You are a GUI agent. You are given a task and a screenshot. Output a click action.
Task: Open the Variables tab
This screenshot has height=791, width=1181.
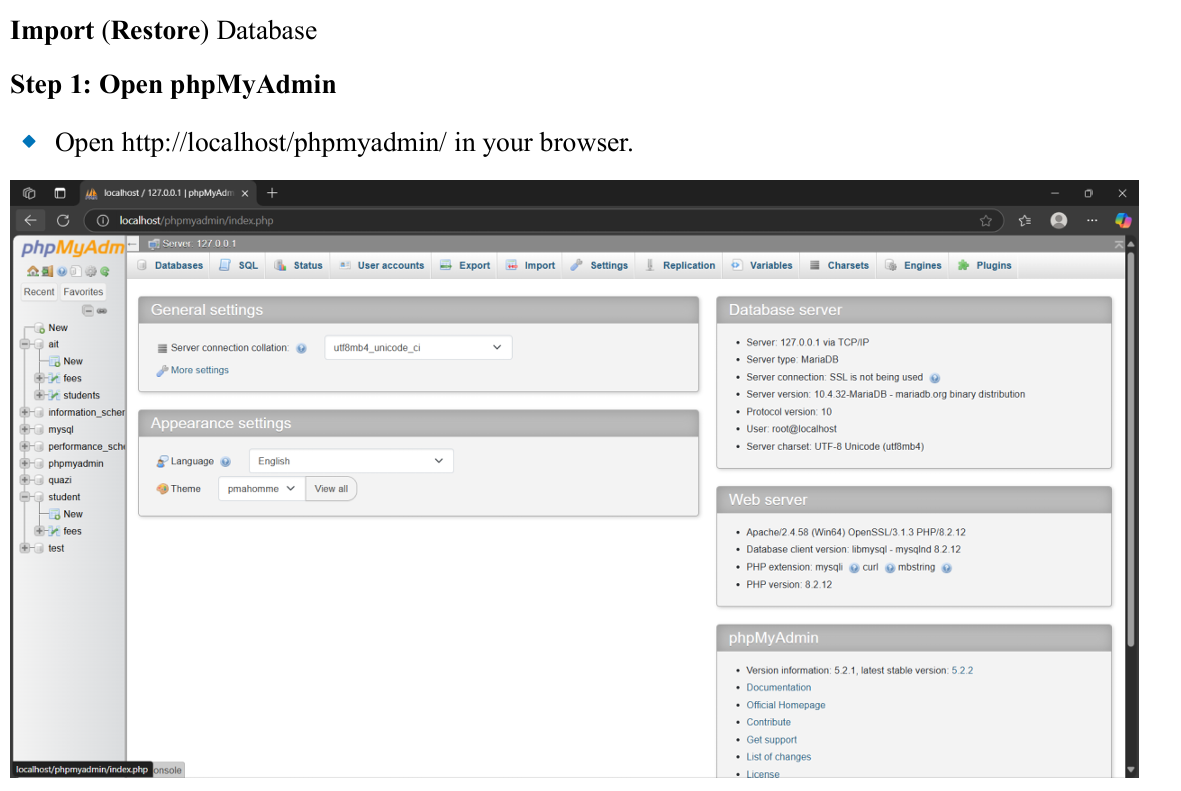click(x=762, y=265)
